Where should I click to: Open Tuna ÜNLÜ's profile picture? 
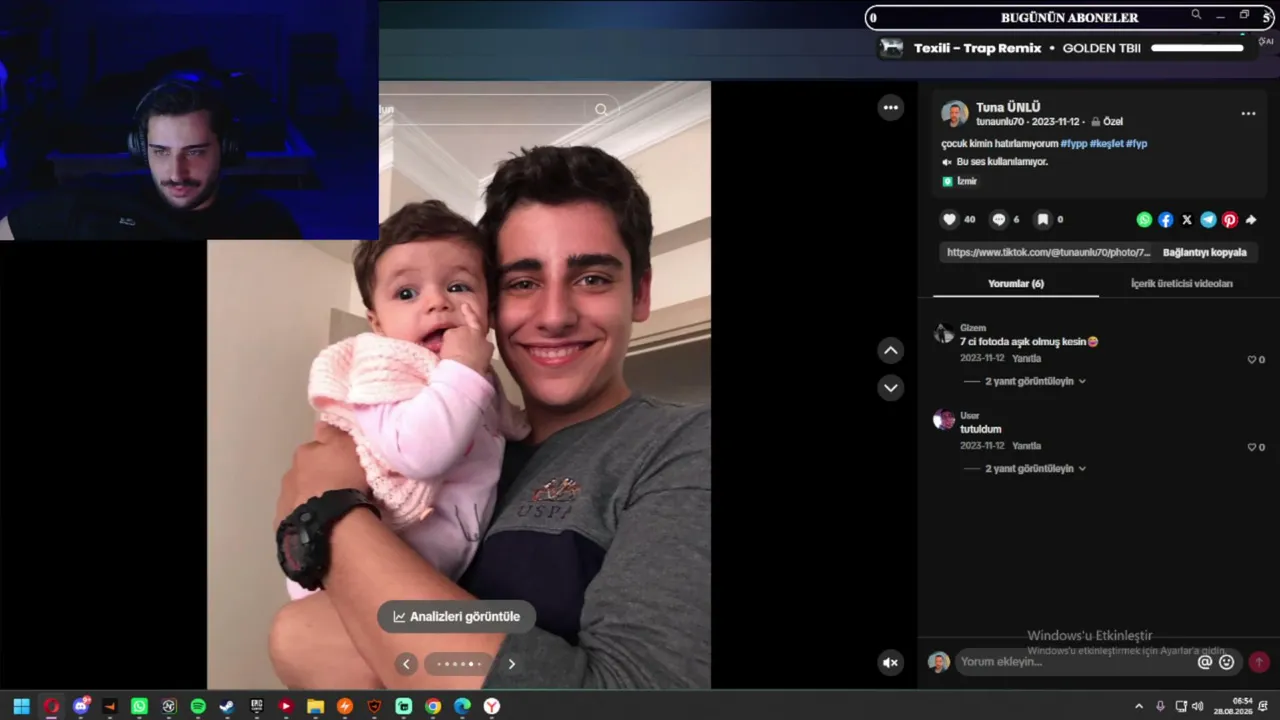pos(955,114)
